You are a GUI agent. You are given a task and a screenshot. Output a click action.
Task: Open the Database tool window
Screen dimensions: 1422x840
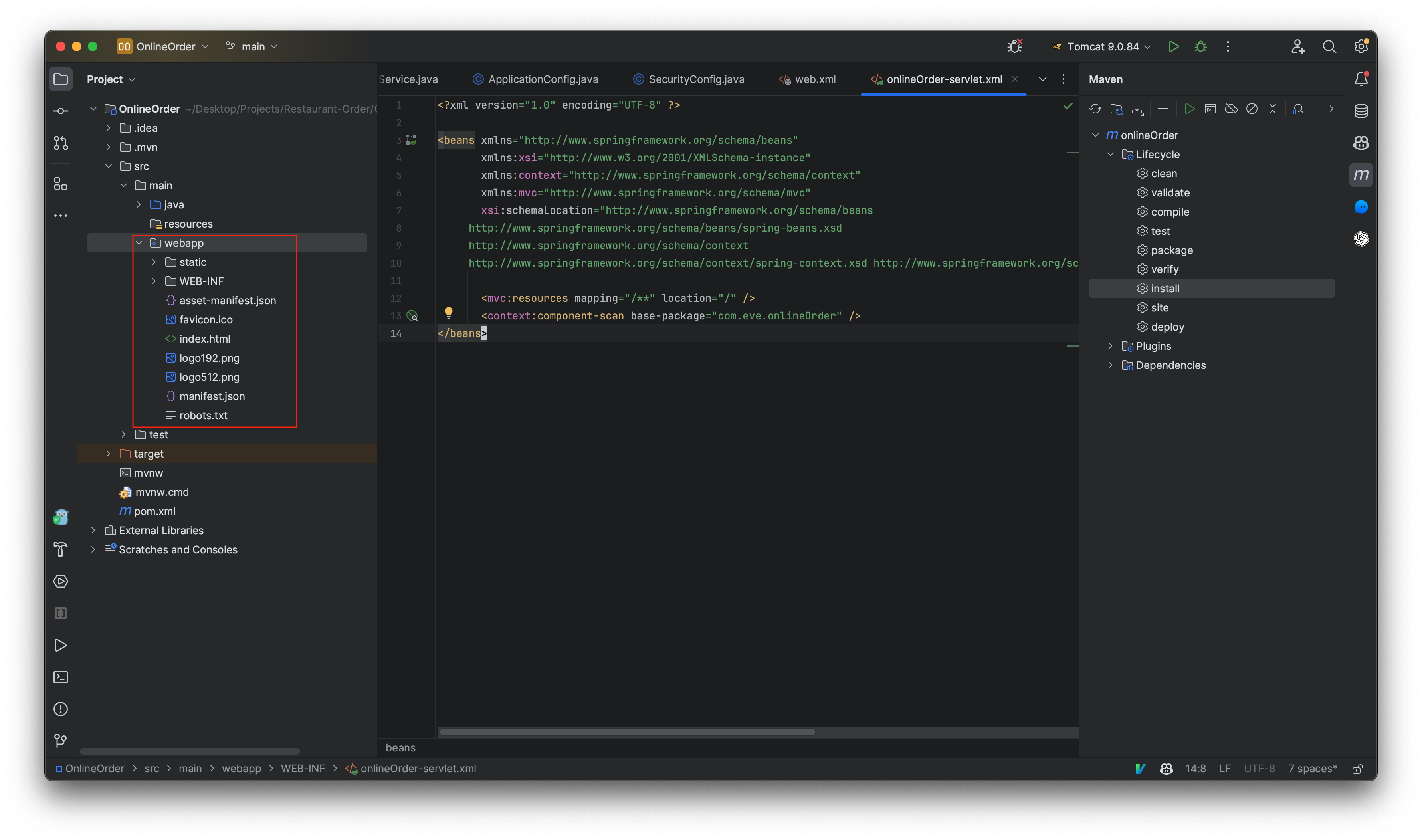point(1361,111)
